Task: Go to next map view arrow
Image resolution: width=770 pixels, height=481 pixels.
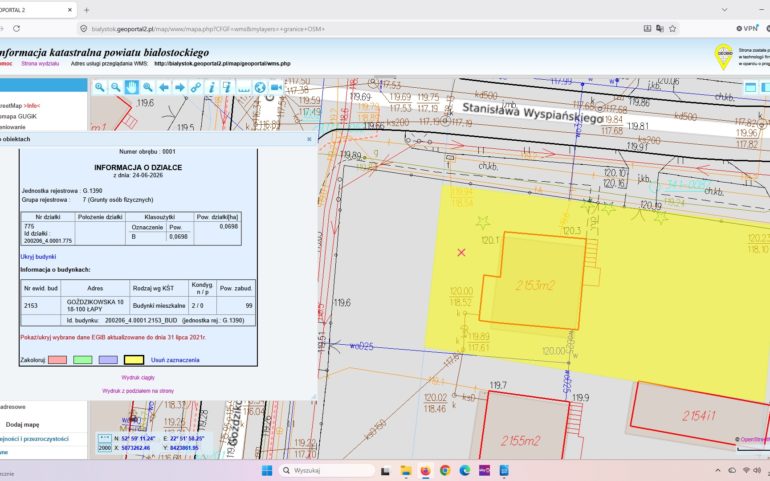Action: point(180,87)
